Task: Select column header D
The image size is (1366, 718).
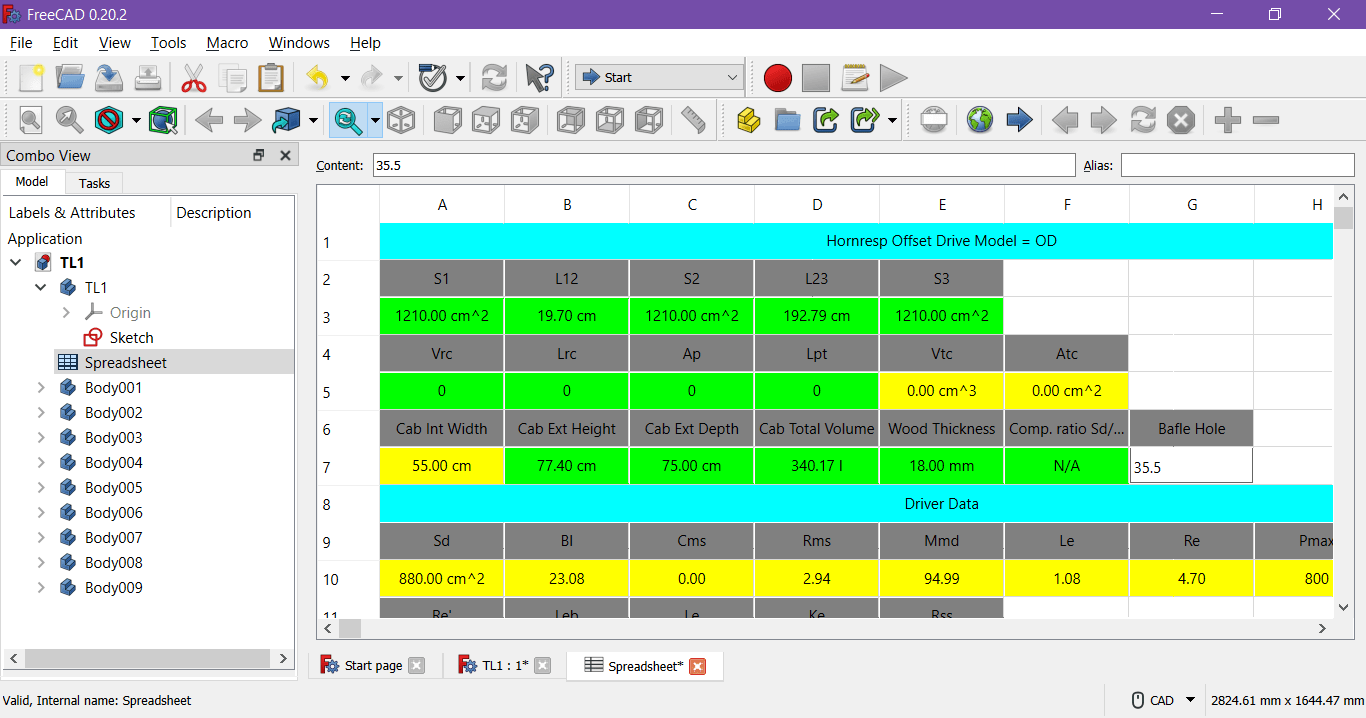Action: click(x=817, y=204)
